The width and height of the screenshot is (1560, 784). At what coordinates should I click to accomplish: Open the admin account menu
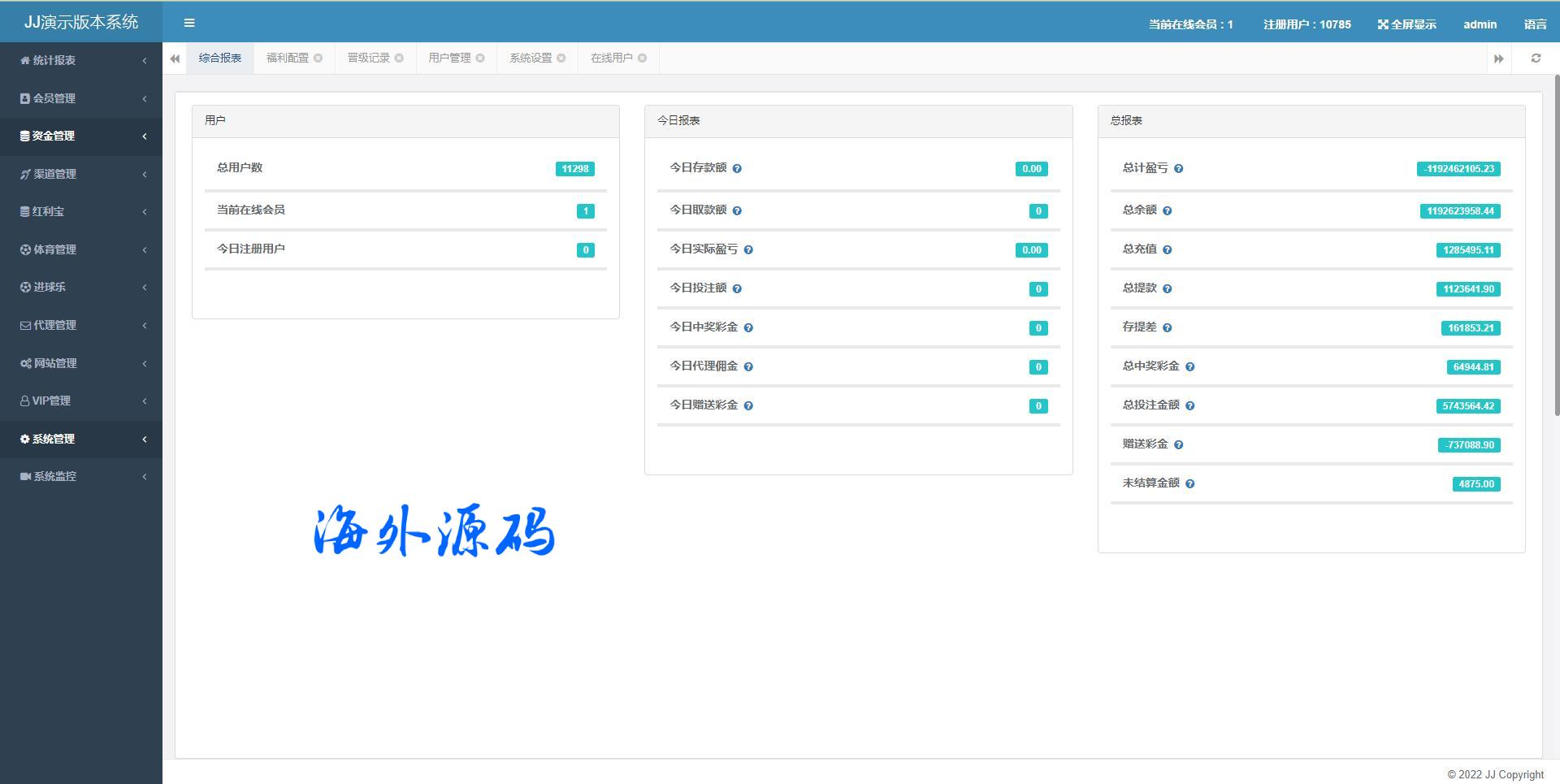[x=1480, y=24]
